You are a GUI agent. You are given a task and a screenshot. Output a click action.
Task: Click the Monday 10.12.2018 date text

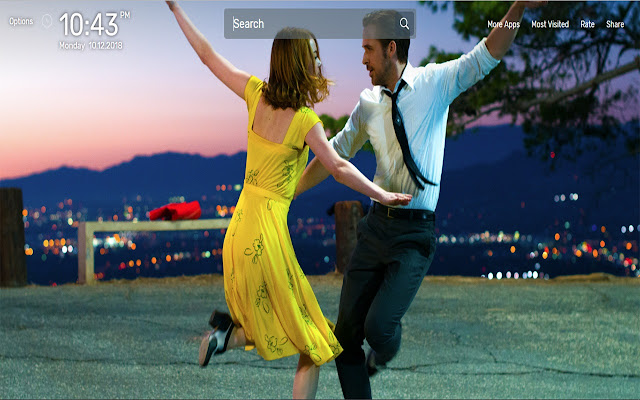click(x=91, y=45)
